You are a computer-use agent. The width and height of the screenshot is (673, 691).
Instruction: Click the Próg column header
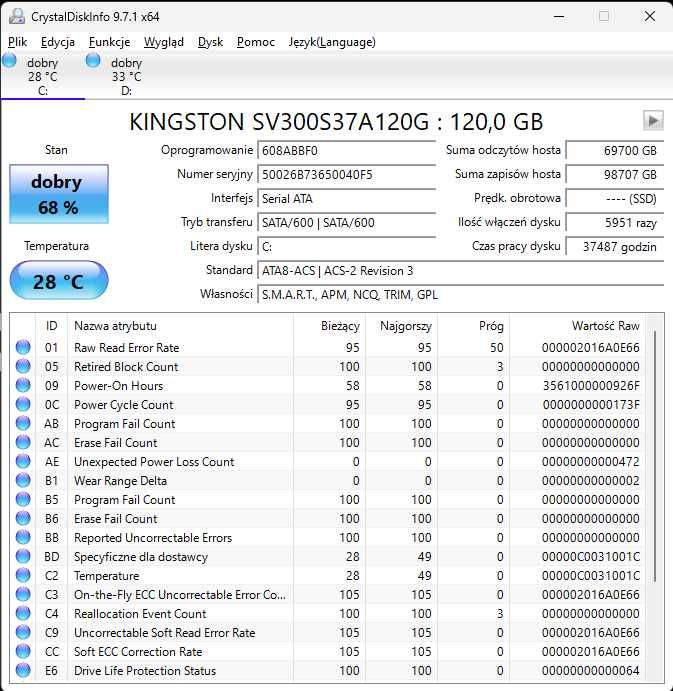pyautogui.click(x=473, y=326)
